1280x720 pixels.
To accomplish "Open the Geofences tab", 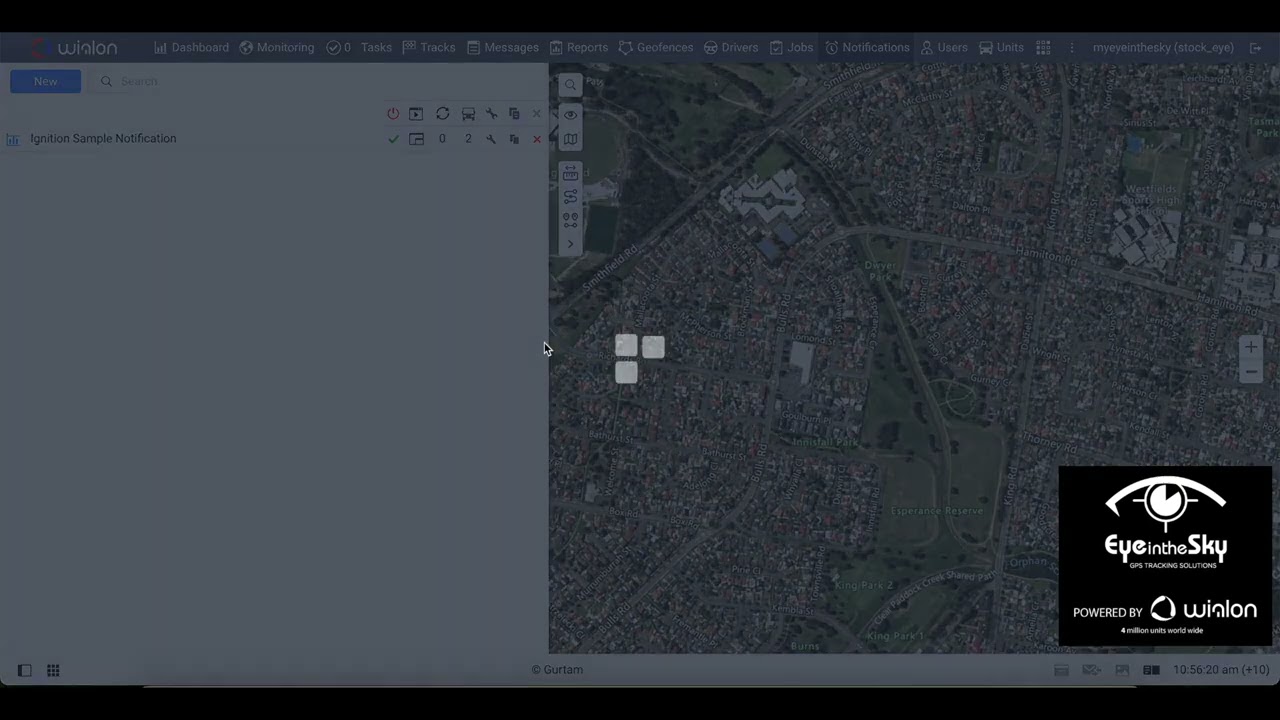I will pos(656,47).
